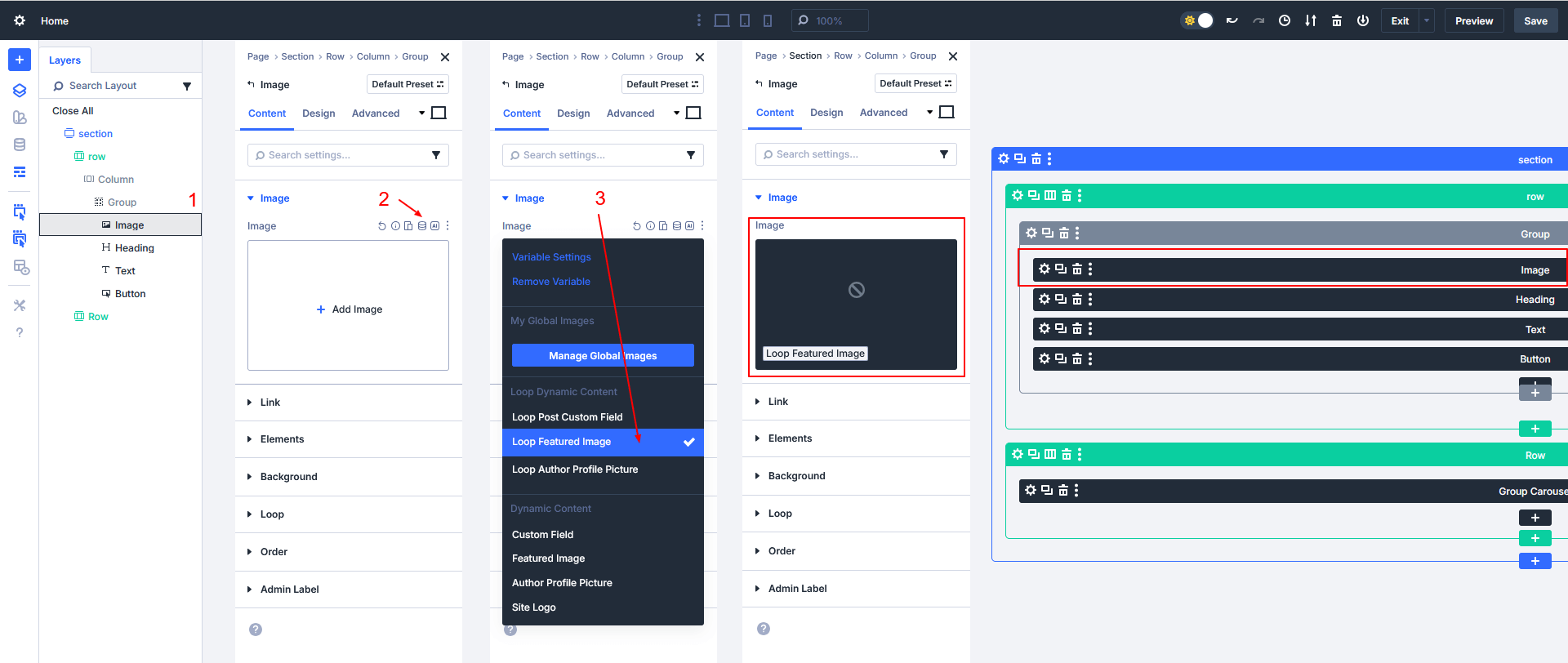The height and width of the screenshot is (663, 1568).
Task: Toggle the light/dark mode switch
Action: pos(1198,20)
